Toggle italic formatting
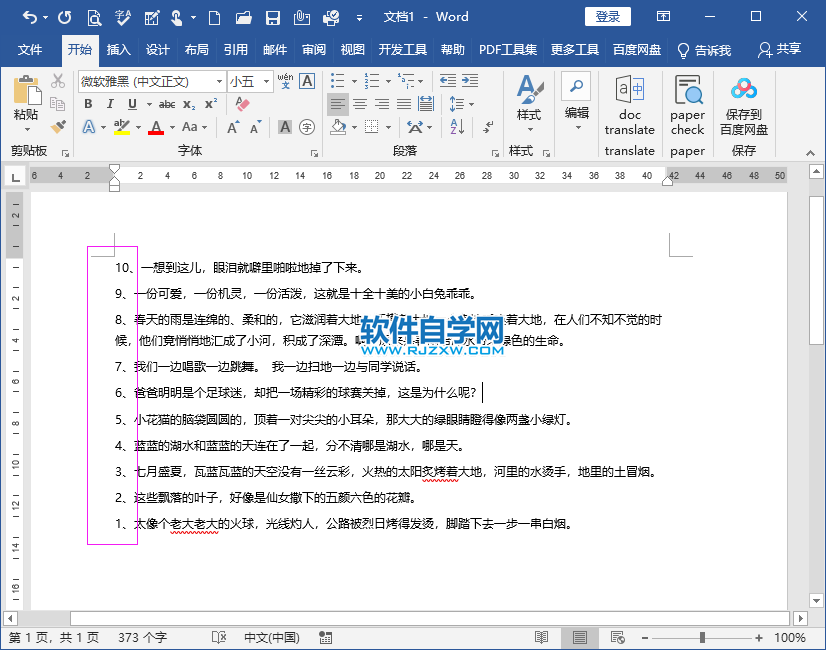826x650 pixels. 110,103
